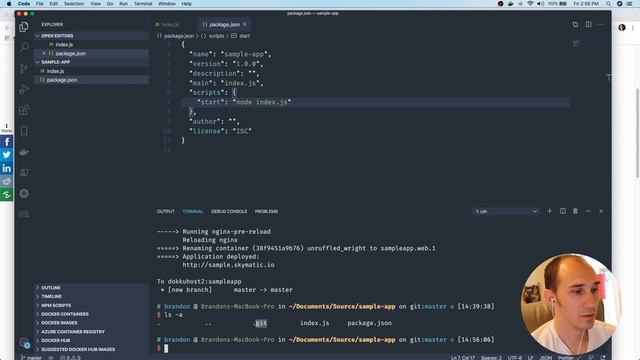The width and height of the screenshot is (640, 360).
Task: Click the Wi-Fi icon in menu bar
Action: [530, 4]
